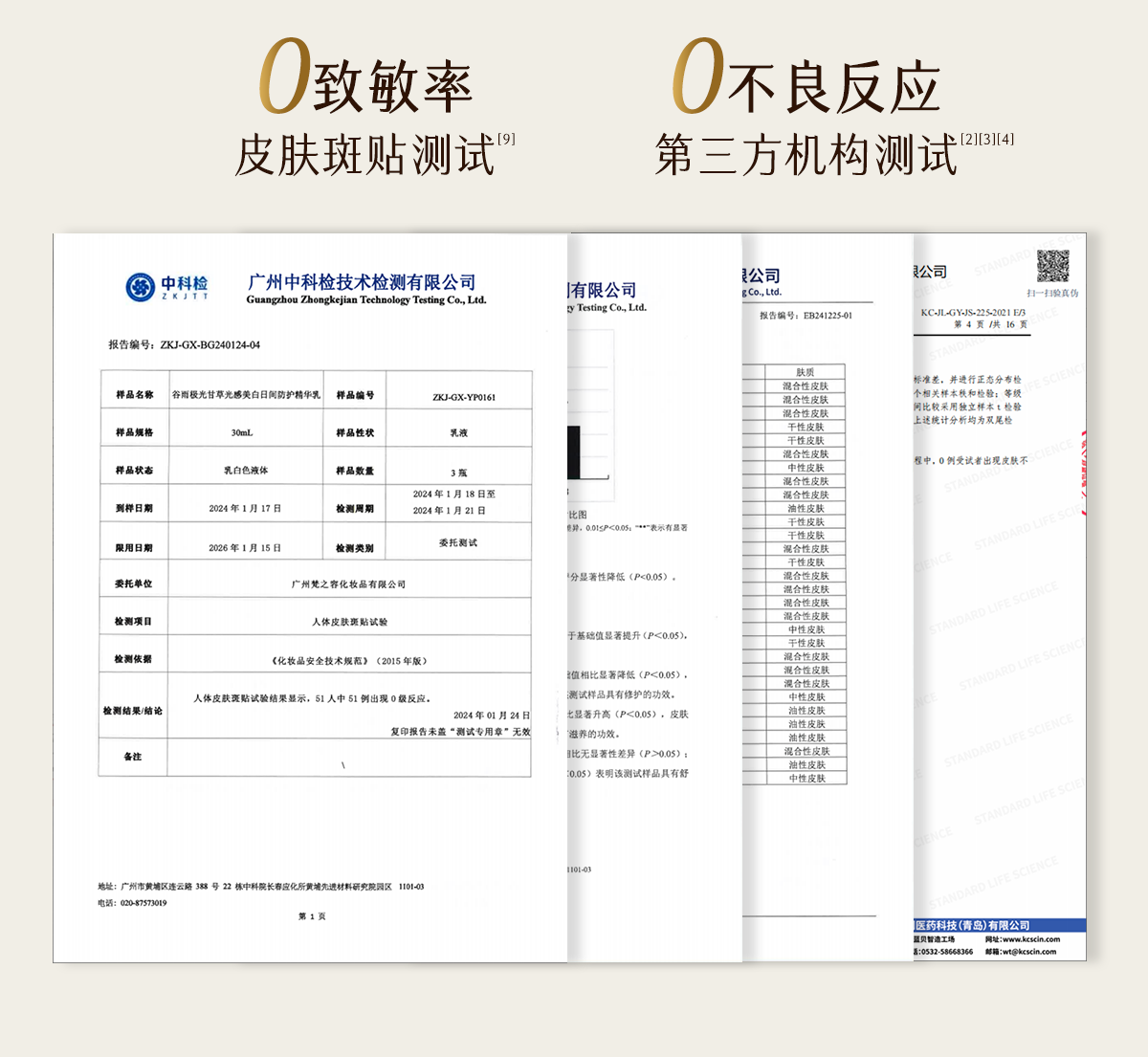Click the gold zero before 不良反应
Viewport: 1148px width, 1057px height.
696,77
